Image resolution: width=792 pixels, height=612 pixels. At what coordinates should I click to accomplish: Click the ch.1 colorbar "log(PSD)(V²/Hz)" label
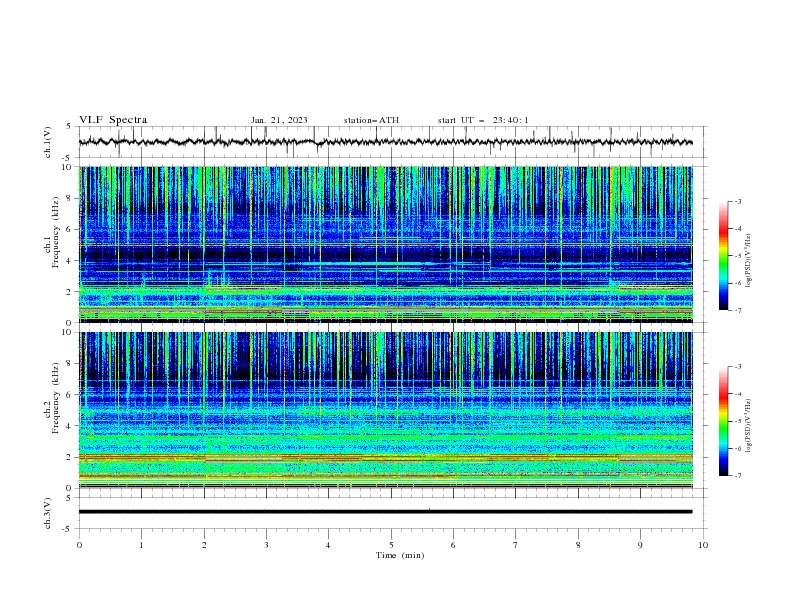click(x=749, y=261)
